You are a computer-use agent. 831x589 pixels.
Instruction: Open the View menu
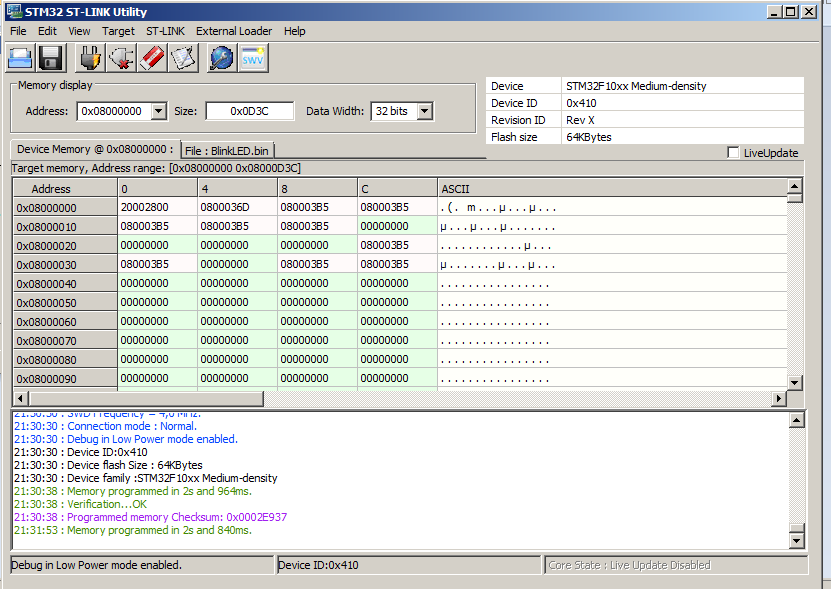point(79,31)
